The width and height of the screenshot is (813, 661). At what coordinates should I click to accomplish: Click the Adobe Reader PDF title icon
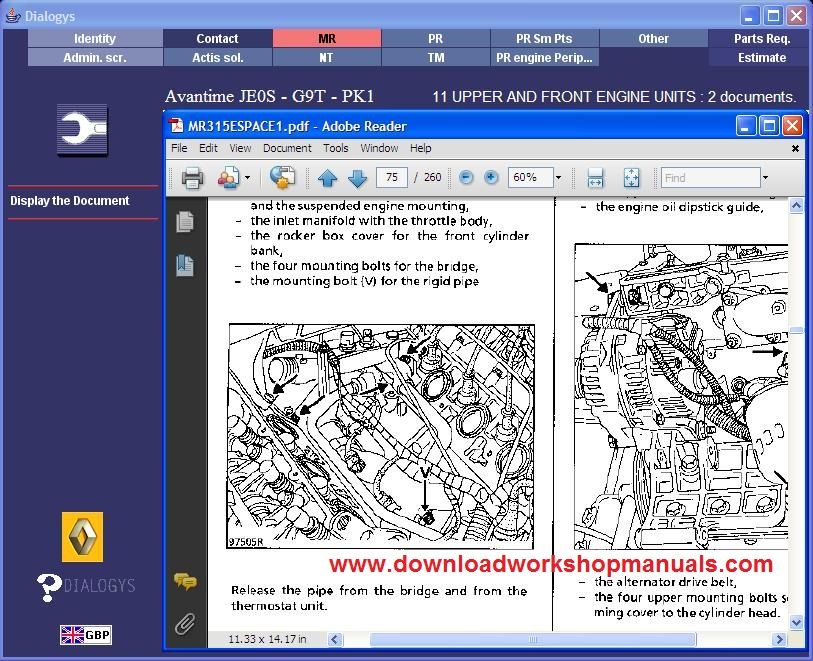(x=176, y=126)
